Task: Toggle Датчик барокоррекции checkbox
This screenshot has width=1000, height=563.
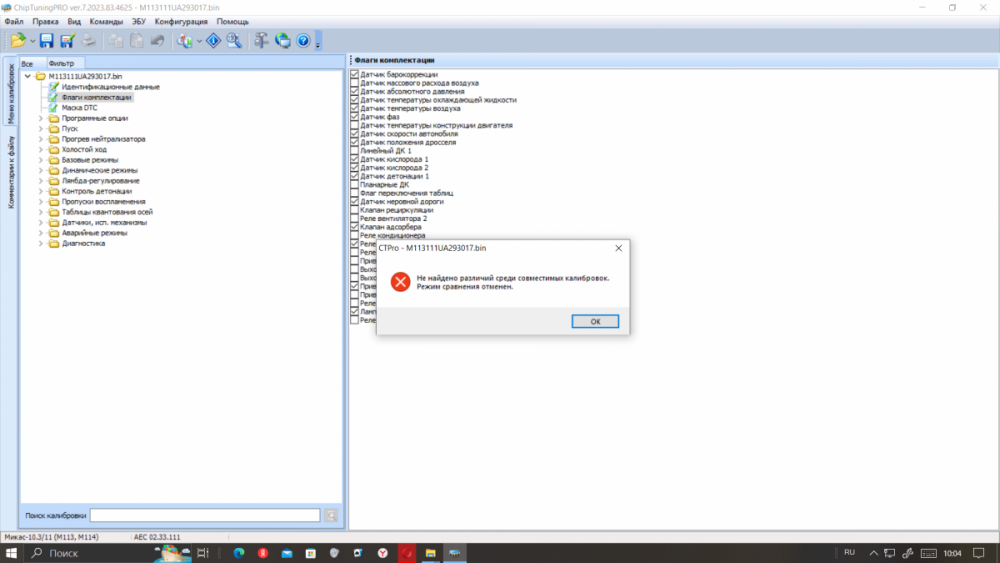Action: point(355,75)
